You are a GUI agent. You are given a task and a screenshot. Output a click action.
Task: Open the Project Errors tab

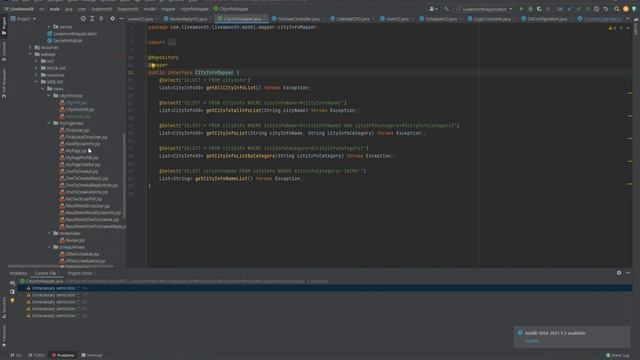(80, 273)
